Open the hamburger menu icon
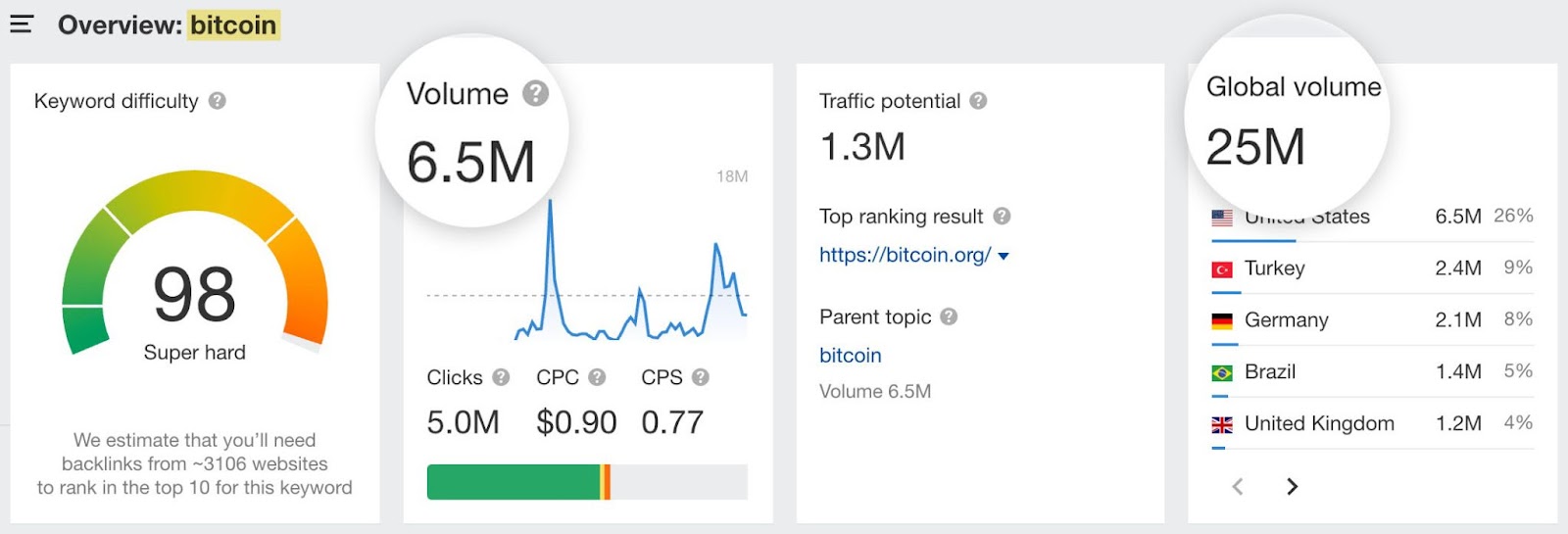Screen dimensions: 1568x534 tap(22, 24)
